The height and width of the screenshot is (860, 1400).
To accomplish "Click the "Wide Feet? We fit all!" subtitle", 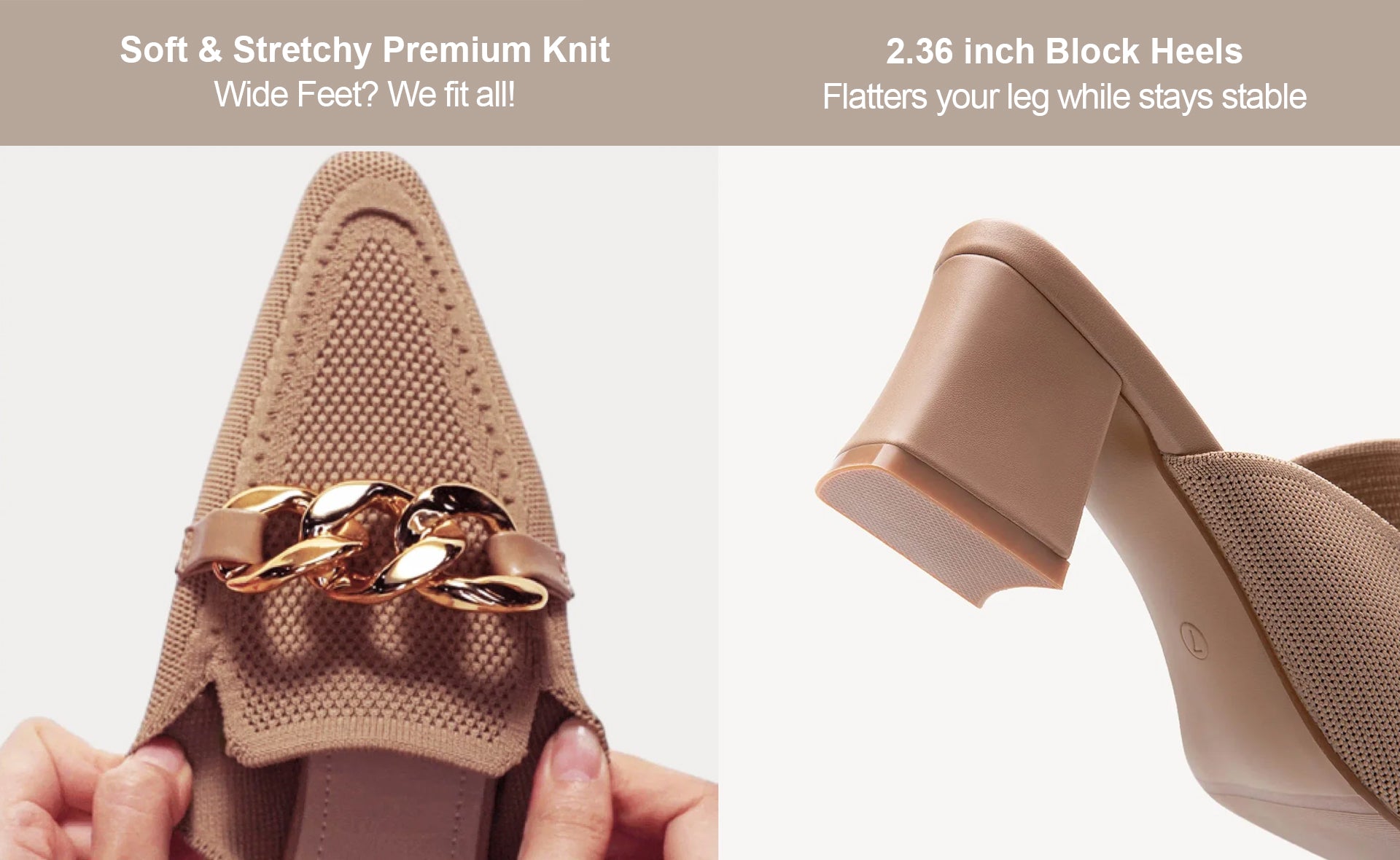I will click(x=365, y=95).
